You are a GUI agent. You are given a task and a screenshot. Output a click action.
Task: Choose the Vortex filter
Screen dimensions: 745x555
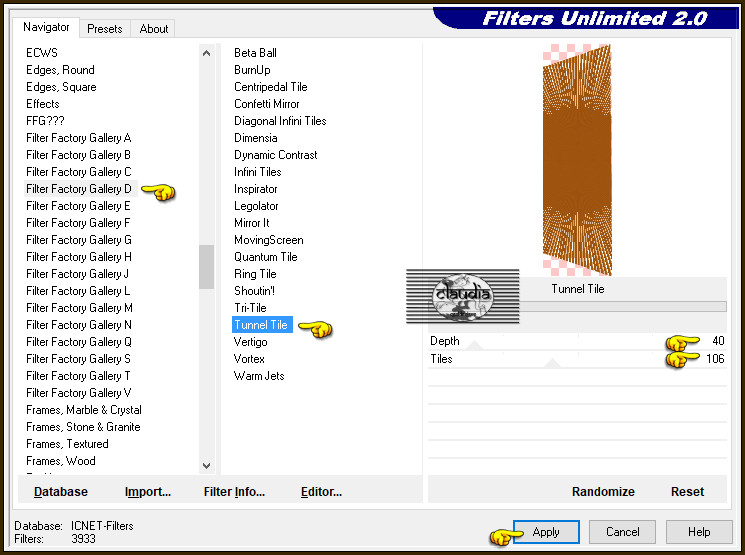(x=249, y=359)
